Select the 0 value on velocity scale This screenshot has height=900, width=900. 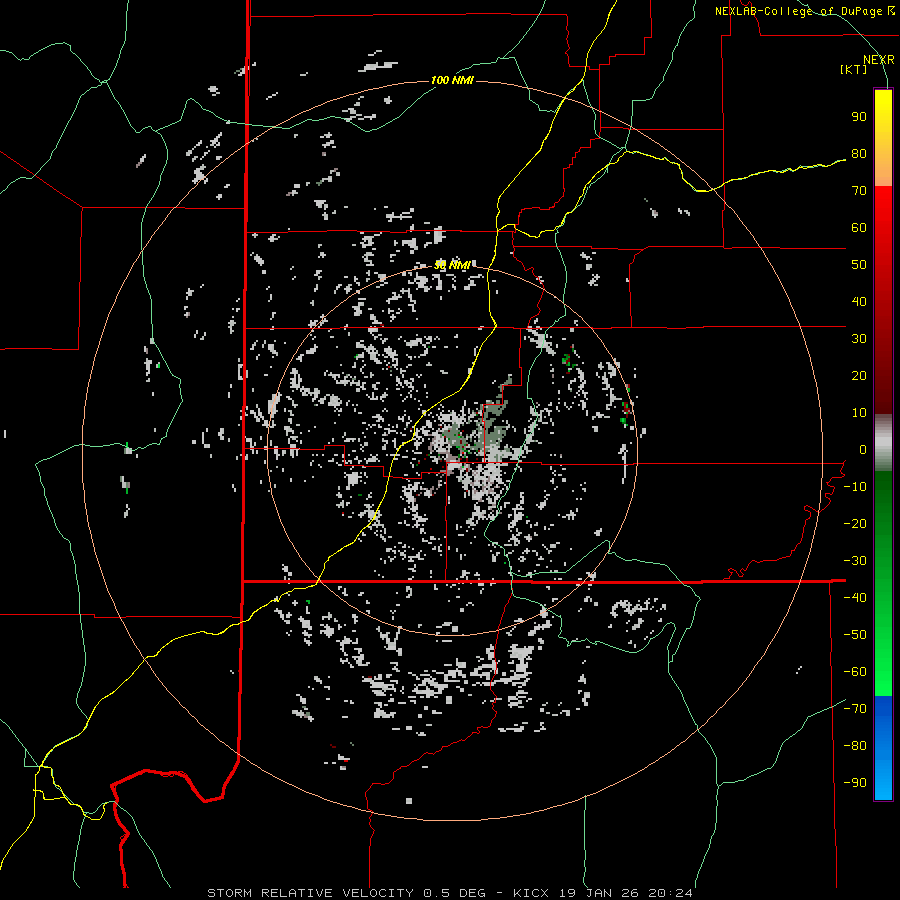863,450
